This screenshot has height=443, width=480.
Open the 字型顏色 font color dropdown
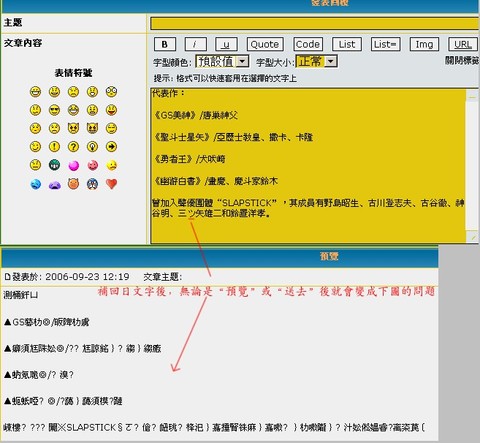[x=222, y=61]
